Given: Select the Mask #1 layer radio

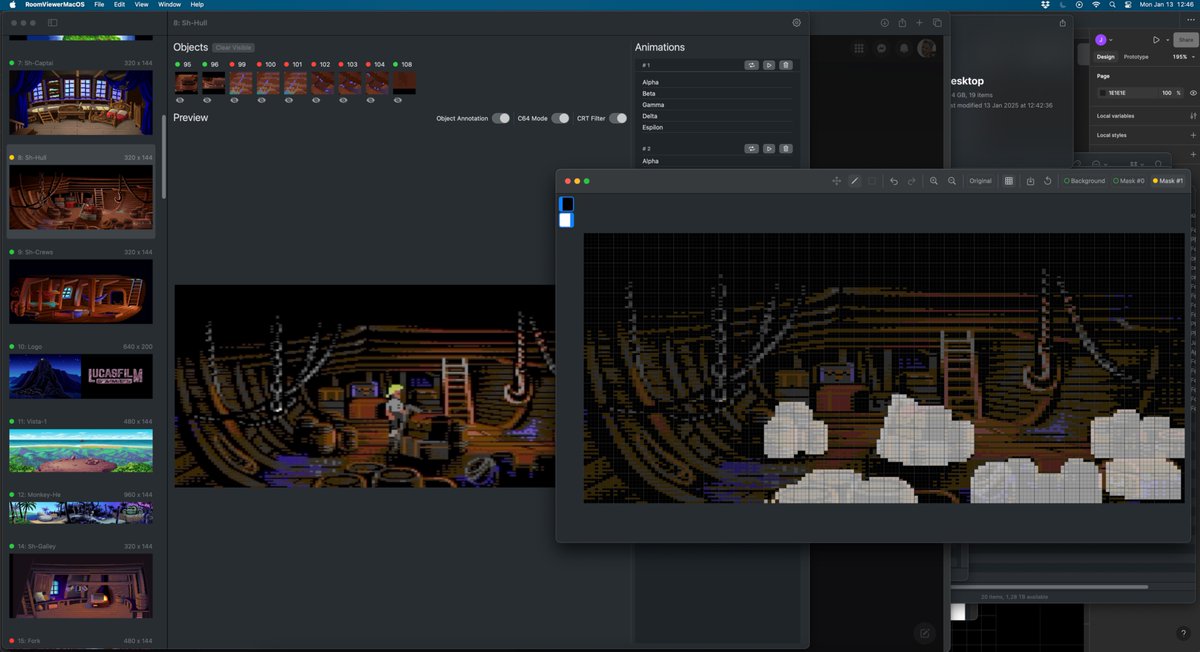Looking at the screenshot, I should click(x=1168, y=181).
